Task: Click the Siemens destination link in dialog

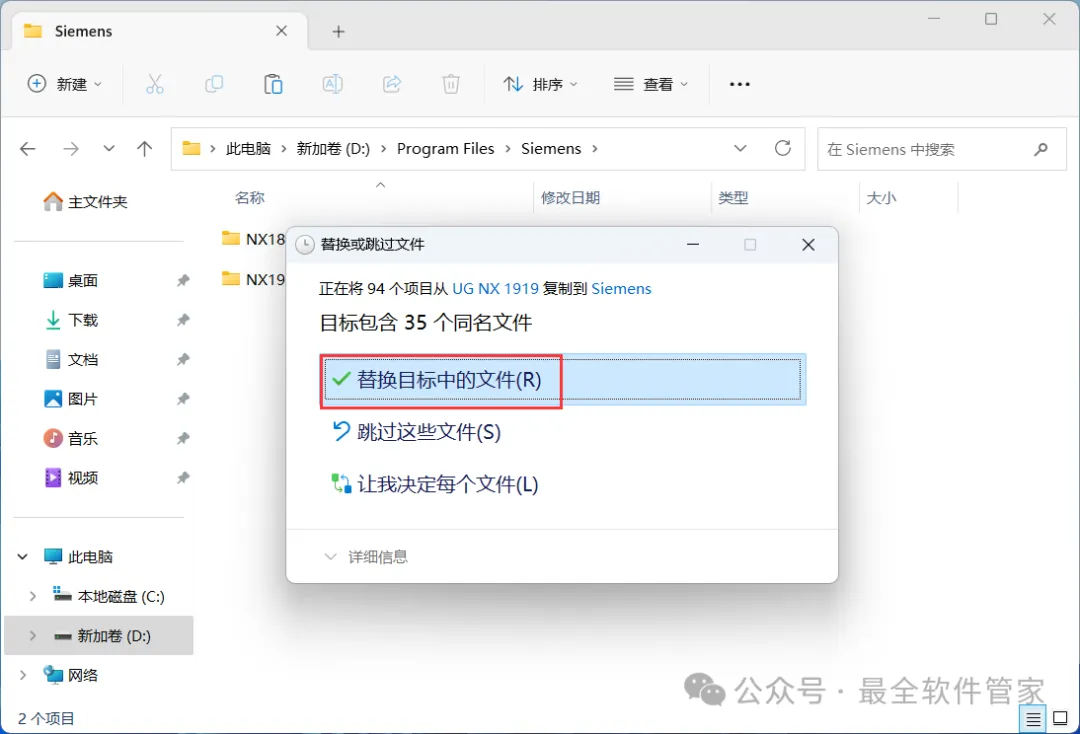Action: click(x=621, y=289)
